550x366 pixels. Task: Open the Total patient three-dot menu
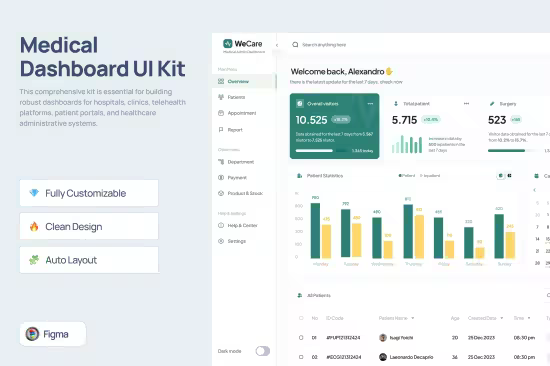point(466,104)
